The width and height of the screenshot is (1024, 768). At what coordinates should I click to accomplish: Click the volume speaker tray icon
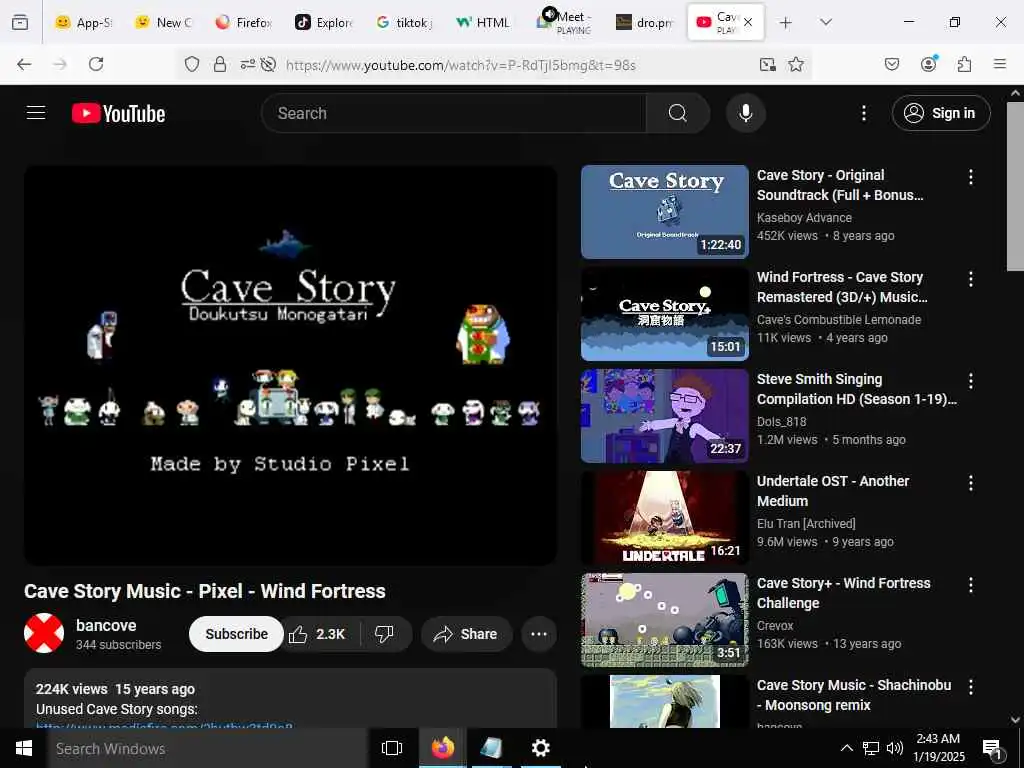coord(895,748)
